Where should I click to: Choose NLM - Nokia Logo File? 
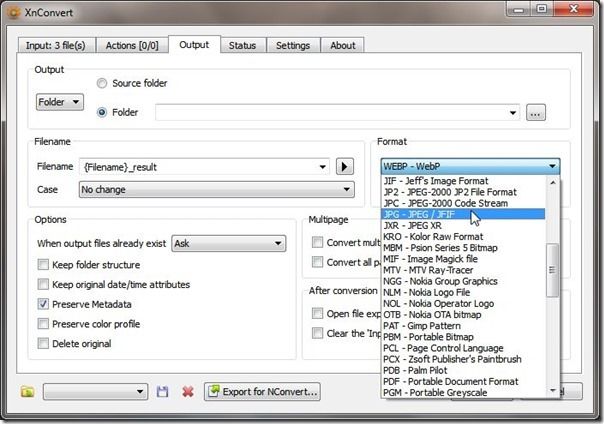coord(463,292)
